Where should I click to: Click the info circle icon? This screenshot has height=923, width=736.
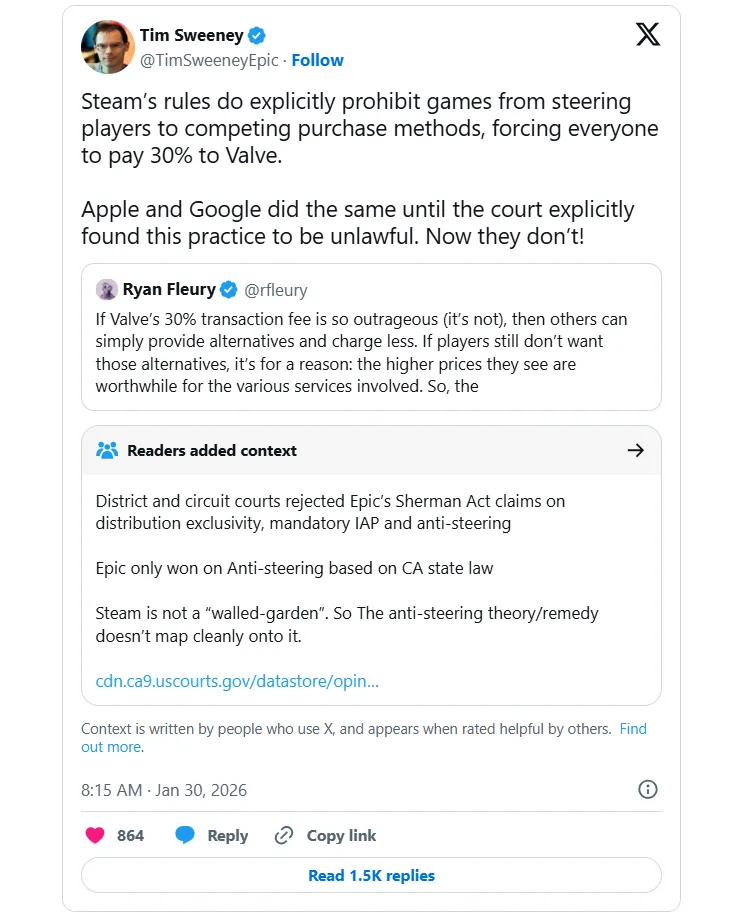[x=648, y=790]
